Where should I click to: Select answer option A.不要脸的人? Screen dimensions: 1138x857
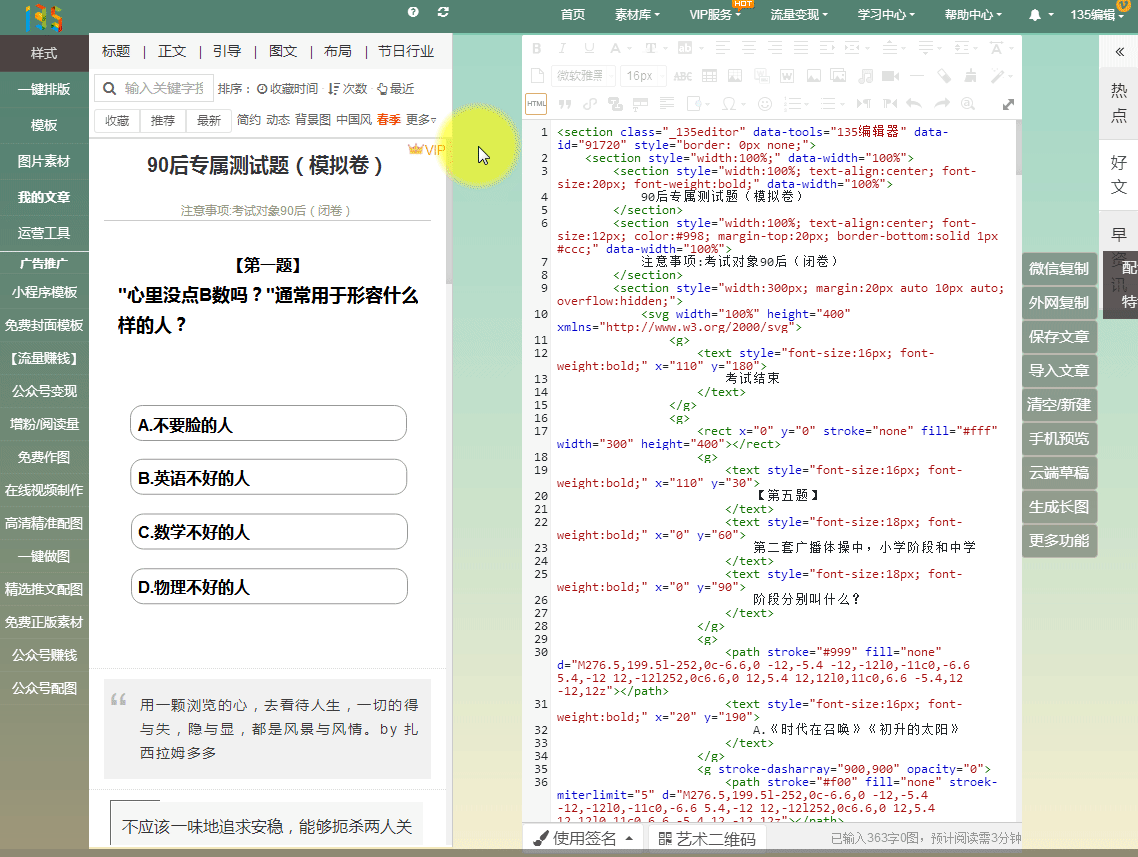click(268, 424)
